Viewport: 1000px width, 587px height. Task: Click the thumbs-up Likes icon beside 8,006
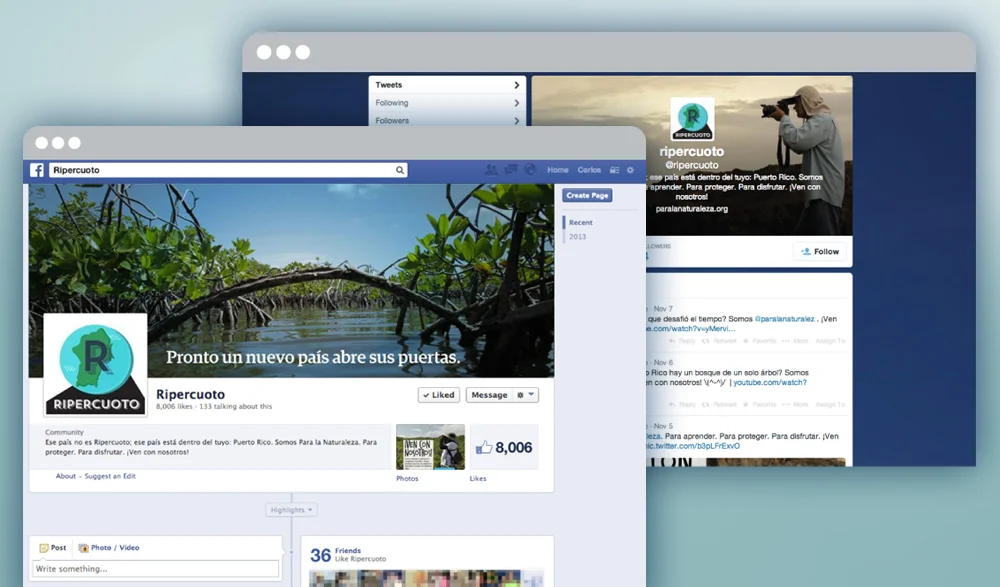point(484,447)
